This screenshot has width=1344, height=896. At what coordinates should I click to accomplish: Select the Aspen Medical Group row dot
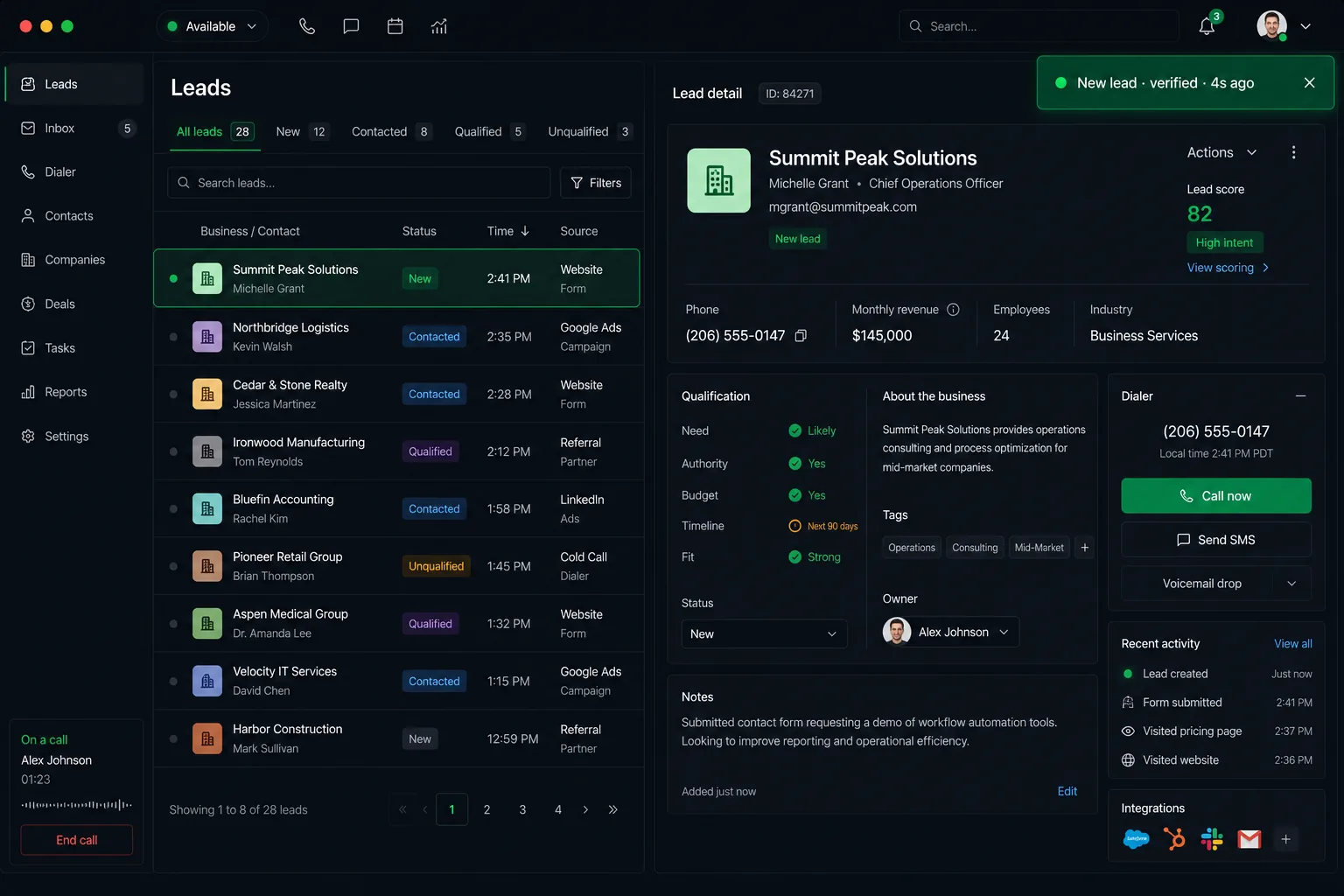173,624
